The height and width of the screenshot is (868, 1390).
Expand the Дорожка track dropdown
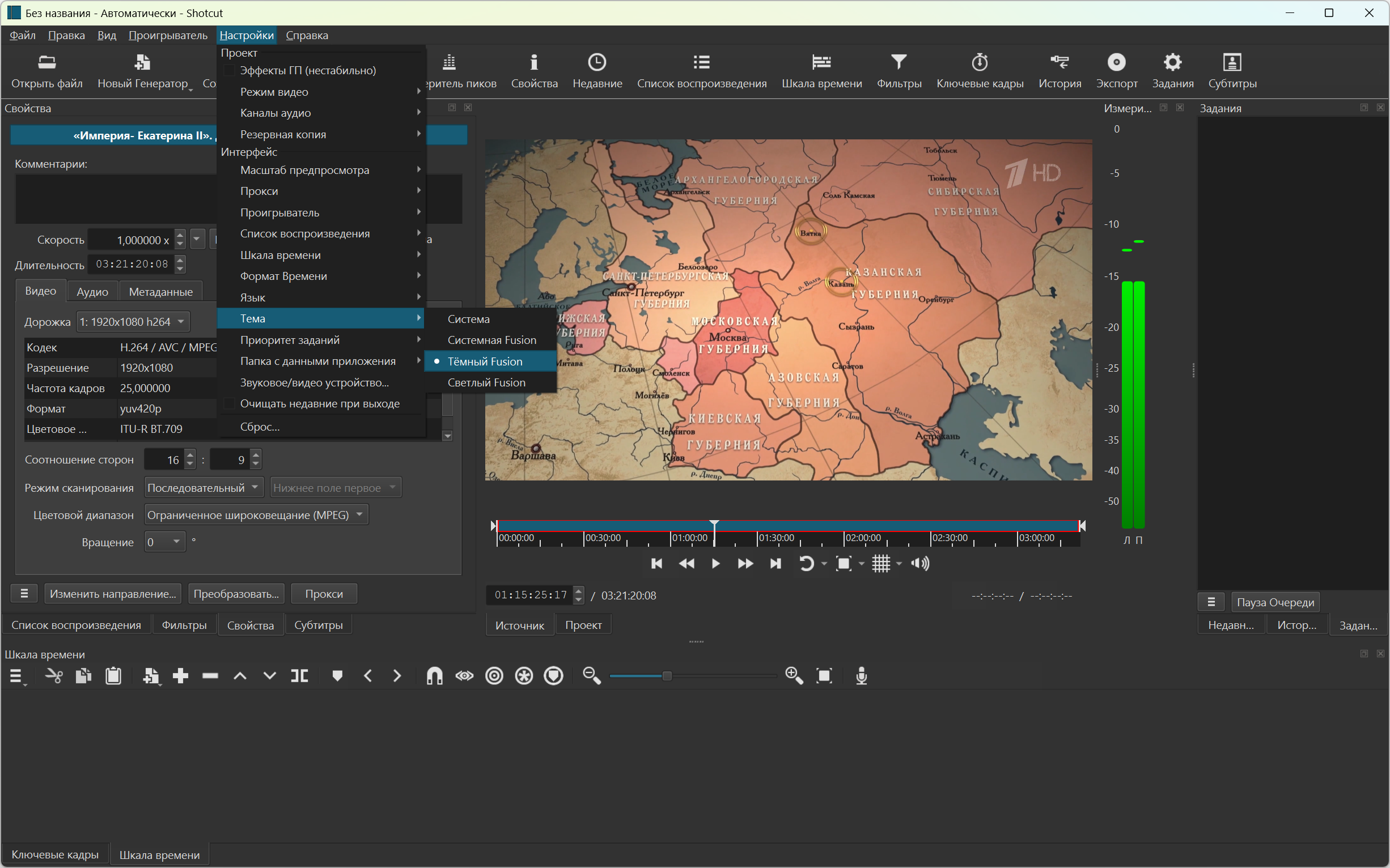[133, 321]
